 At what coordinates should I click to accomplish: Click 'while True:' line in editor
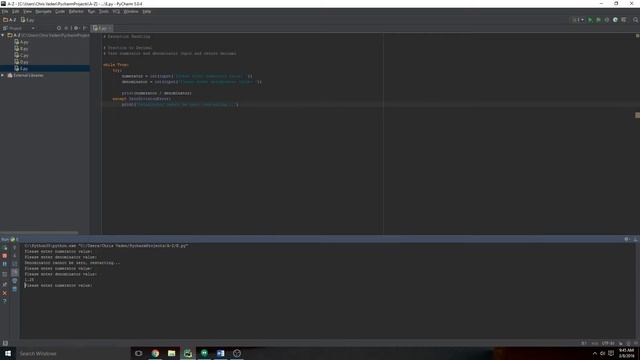click(x=116, y=64)
